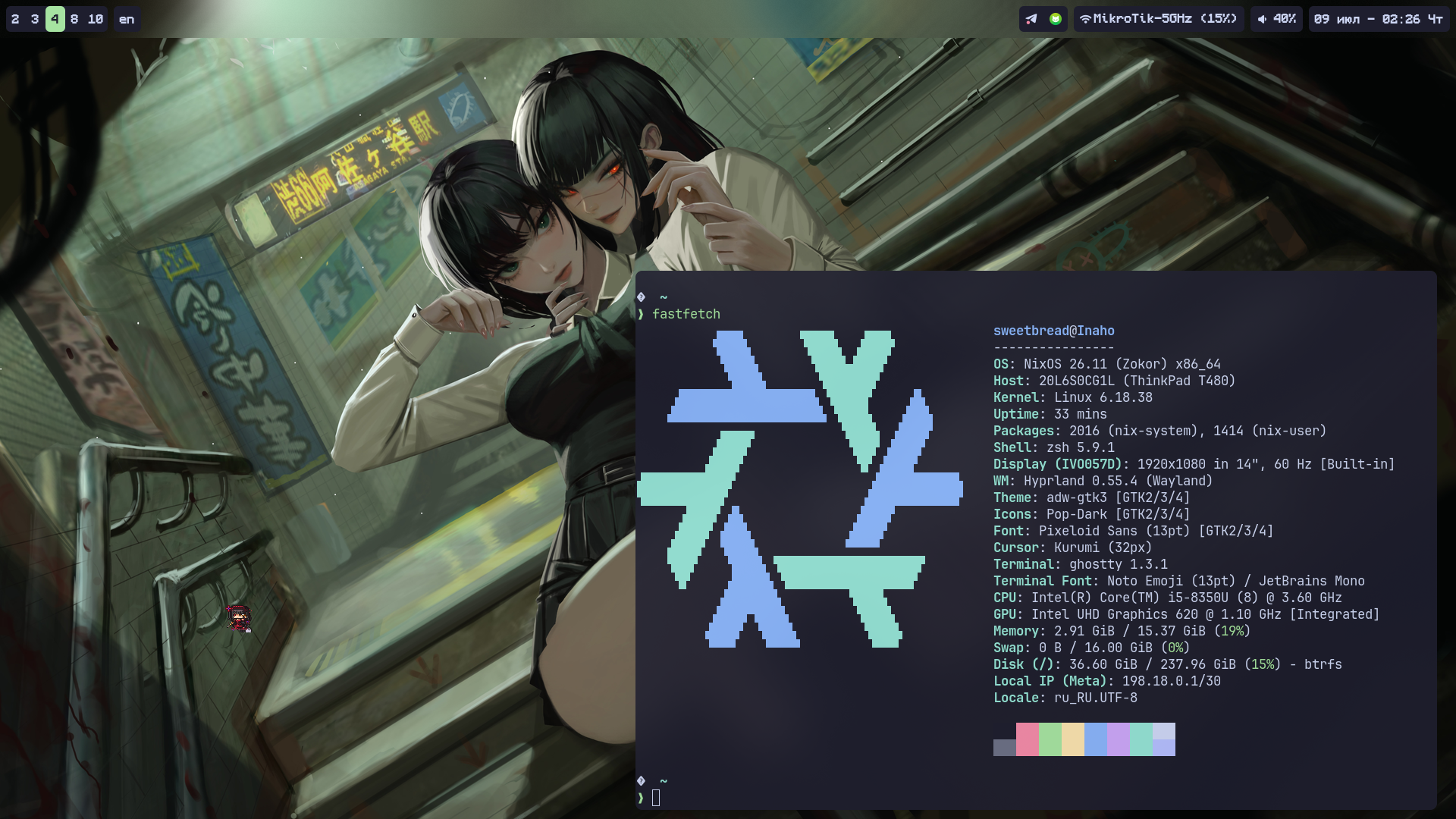Image resolution: width=1456 pixels, height=819 pixels.
Task: Open the MikroTik-5GHz network module
Action: pos(1159,19)
